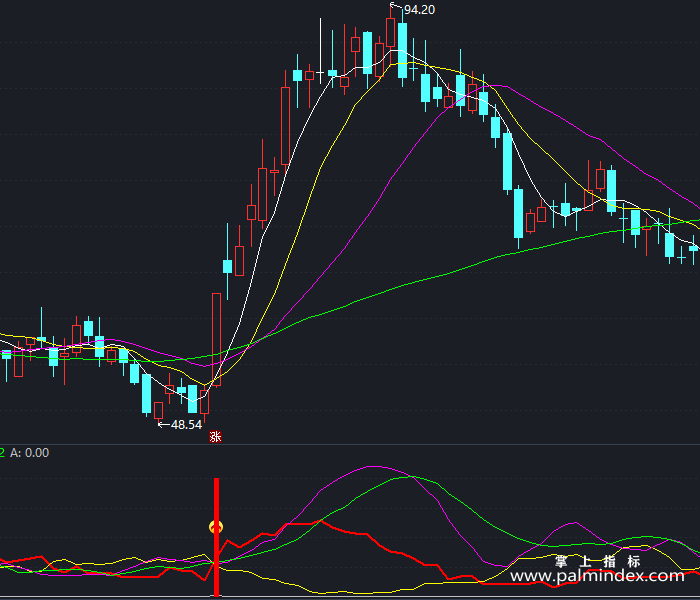Click the www.palmindex.com link text
The height and width of the screenshot is (600, 700).
597,576
